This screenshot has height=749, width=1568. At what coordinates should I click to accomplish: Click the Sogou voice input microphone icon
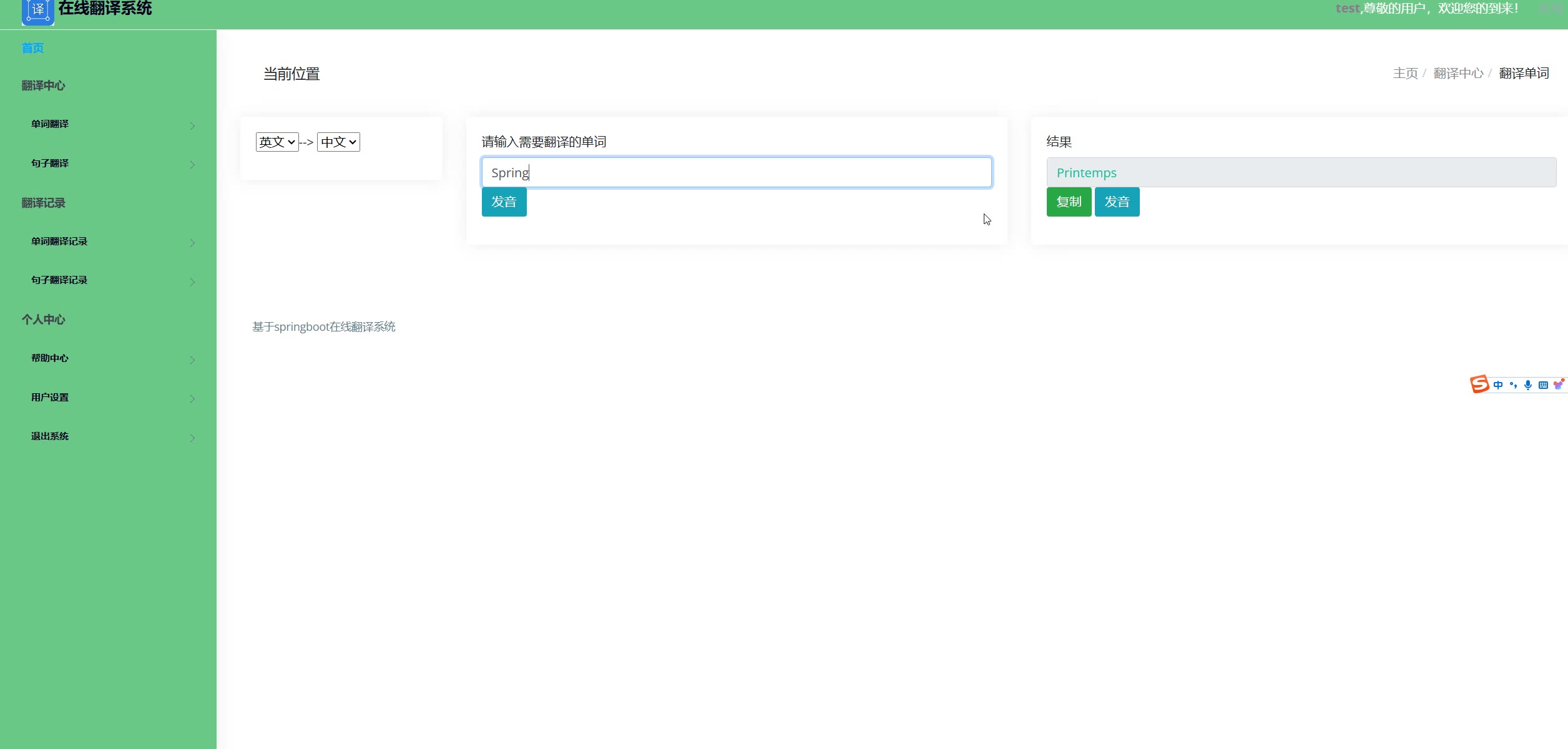(1528, 385)
